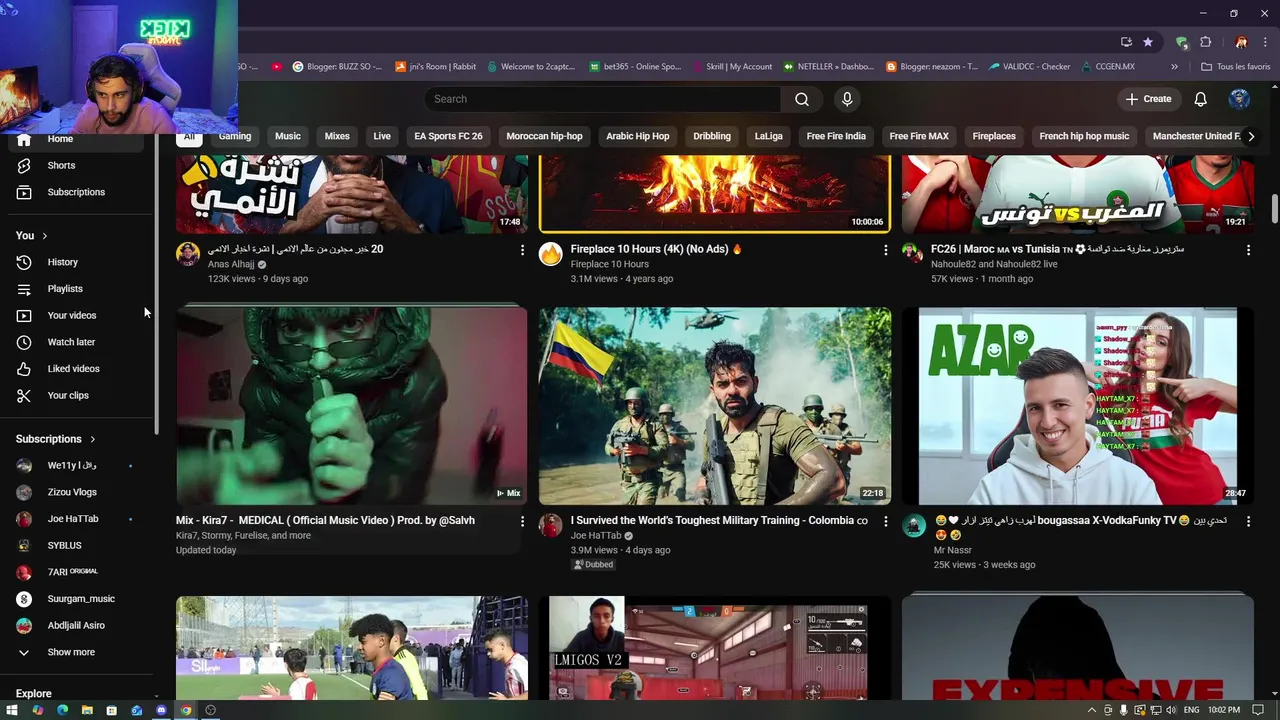The height and width of the screenshot is (720, 1280).
Task: Expand the Subscriptions section chevron
Action: coord(92,439)
